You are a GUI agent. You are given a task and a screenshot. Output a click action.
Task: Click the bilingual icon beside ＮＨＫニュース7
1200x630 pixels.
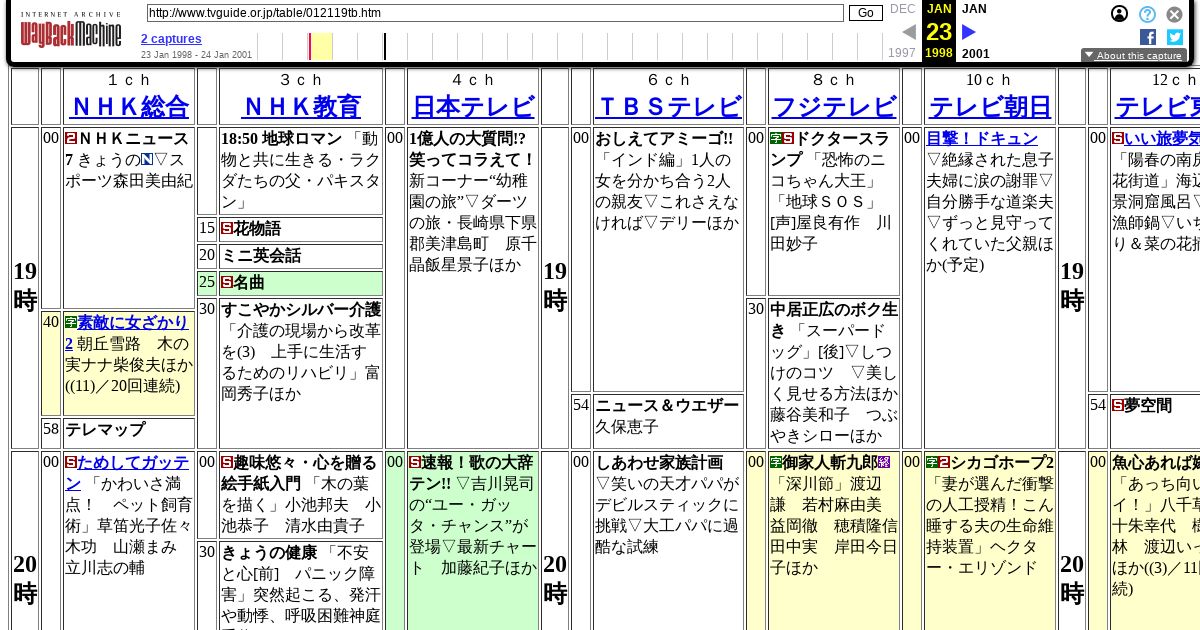(x=71, y=138)
